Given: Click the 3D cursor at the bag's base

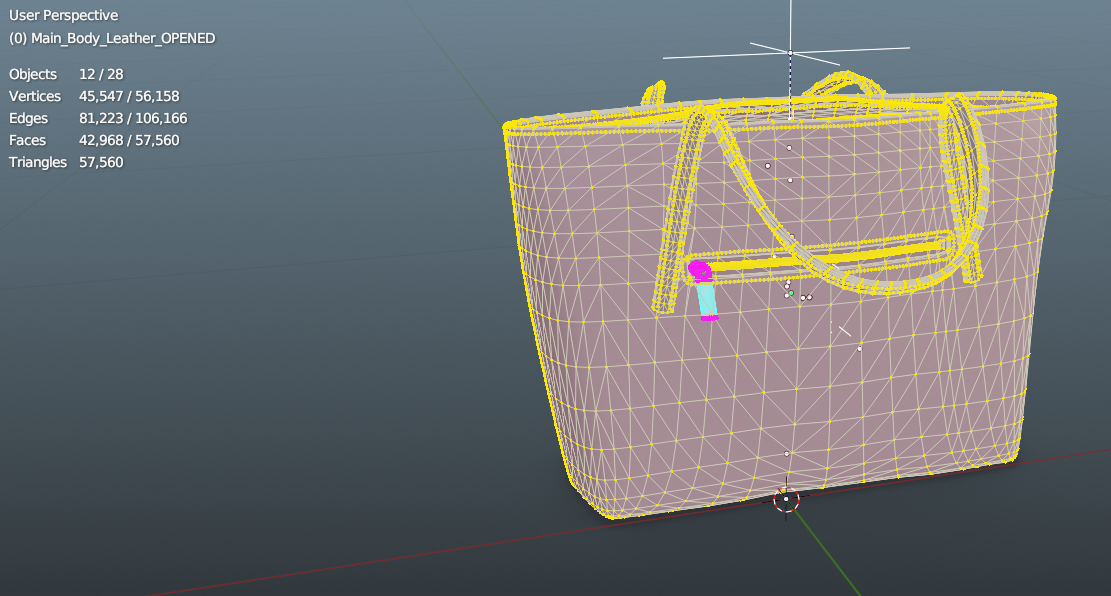Looking at the screenshot, I should pyautogui.click(x=786, y=498).
